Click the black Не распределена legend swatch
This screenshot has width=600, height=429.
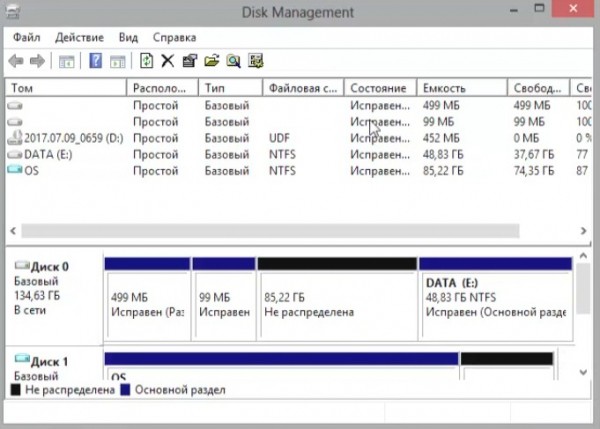[16, 390]
